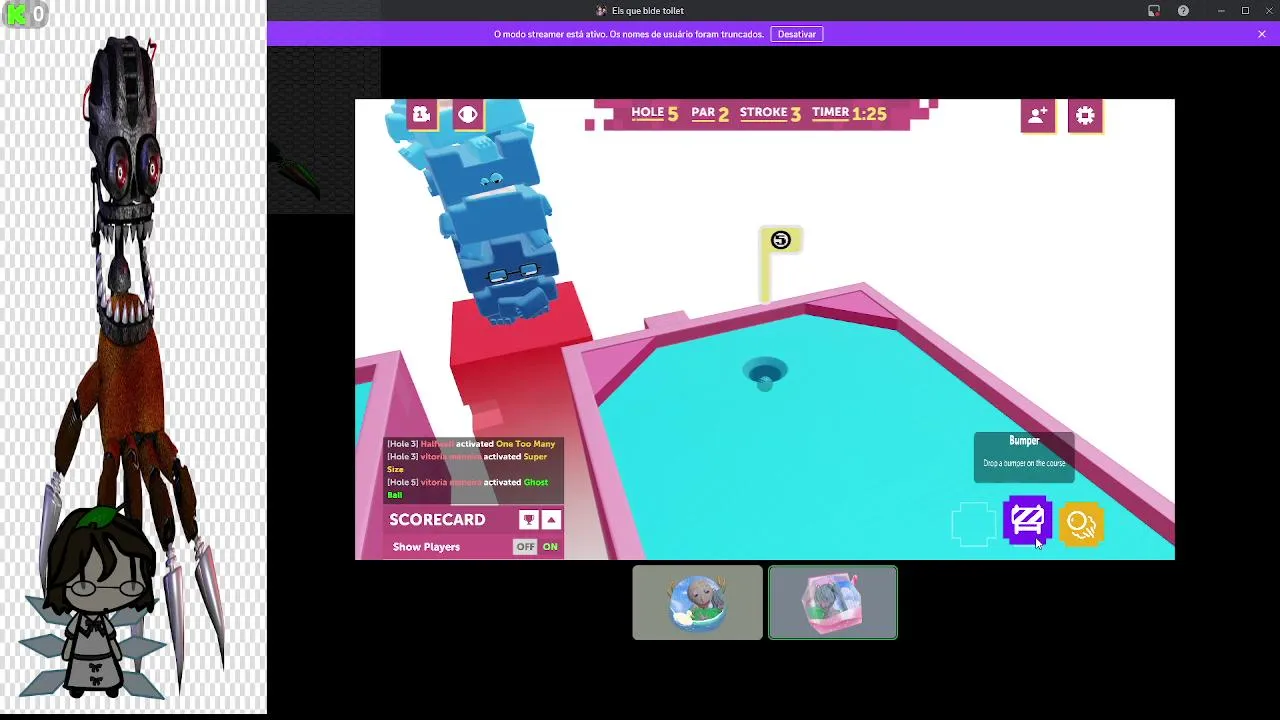This screenshot has width=1280, height=720.
Task: Switch Show Players to ON
Action: pyautogui.click(x=550, y=547)
